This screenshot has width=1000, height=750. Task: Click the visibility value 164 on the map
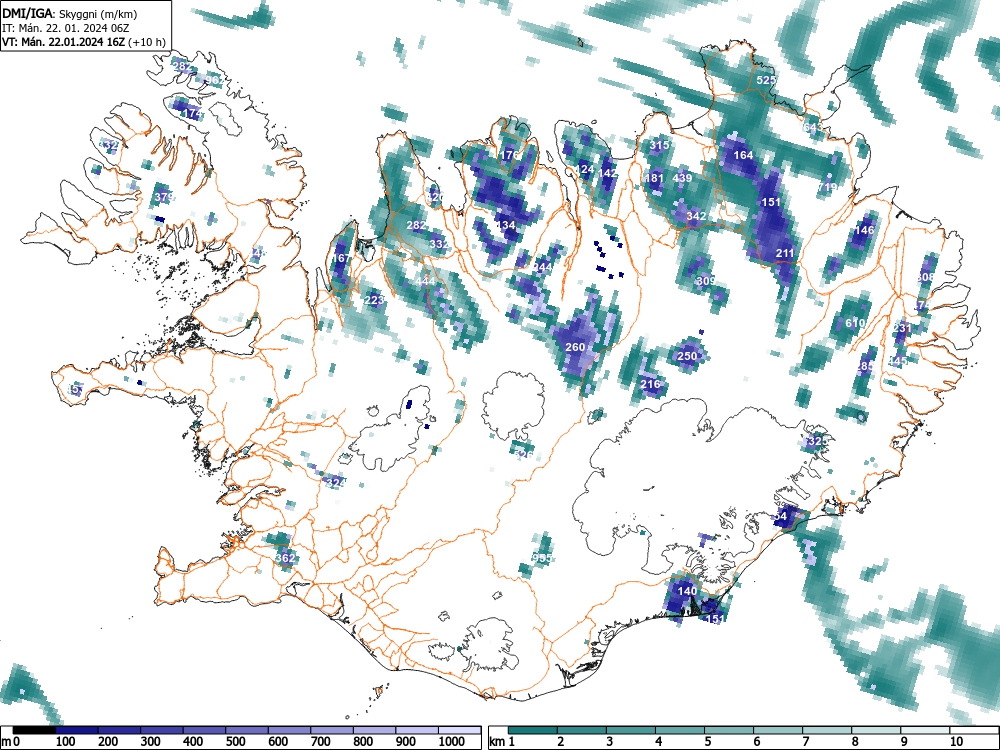pos(744,155)
